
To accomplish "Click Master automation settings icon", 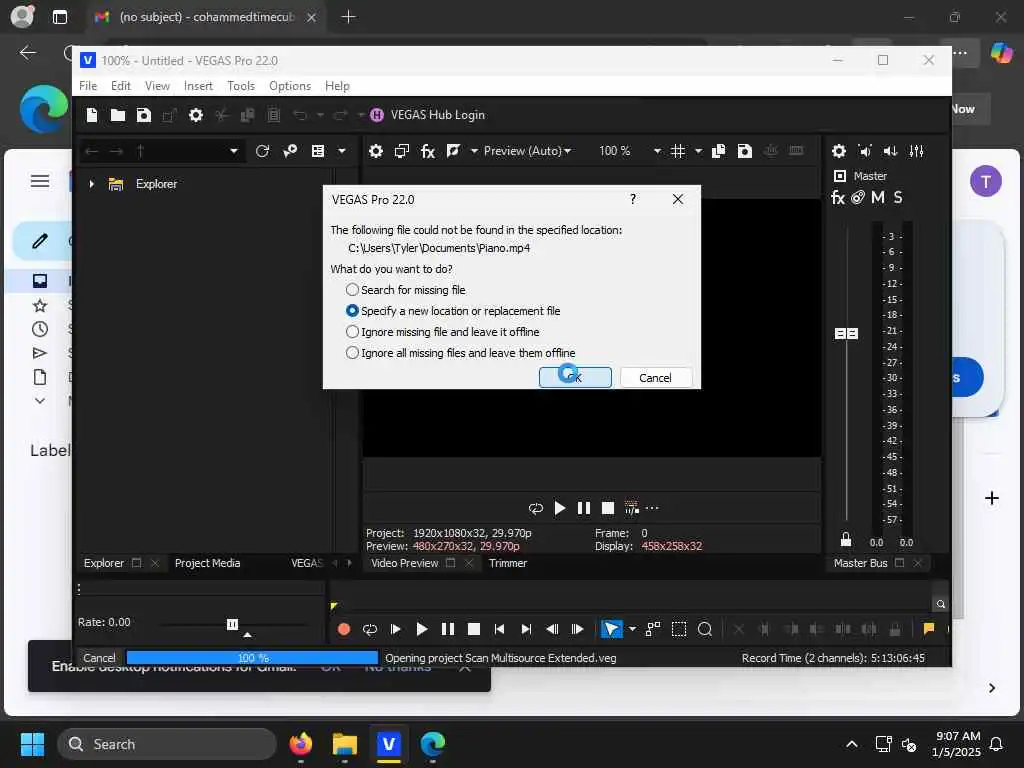I will pyautogui.click(x=858, y=197).
